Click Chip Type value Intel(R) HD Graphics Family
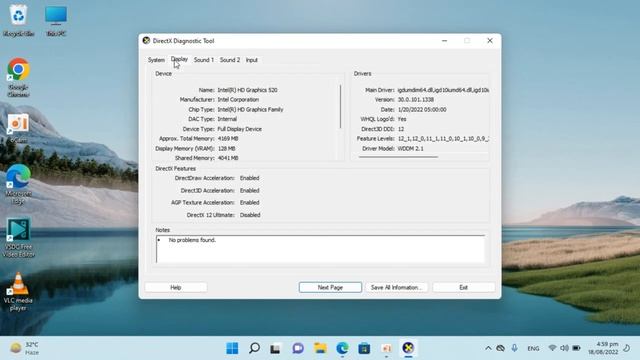This screenshot has height=360, width=640. coord(250,109)
